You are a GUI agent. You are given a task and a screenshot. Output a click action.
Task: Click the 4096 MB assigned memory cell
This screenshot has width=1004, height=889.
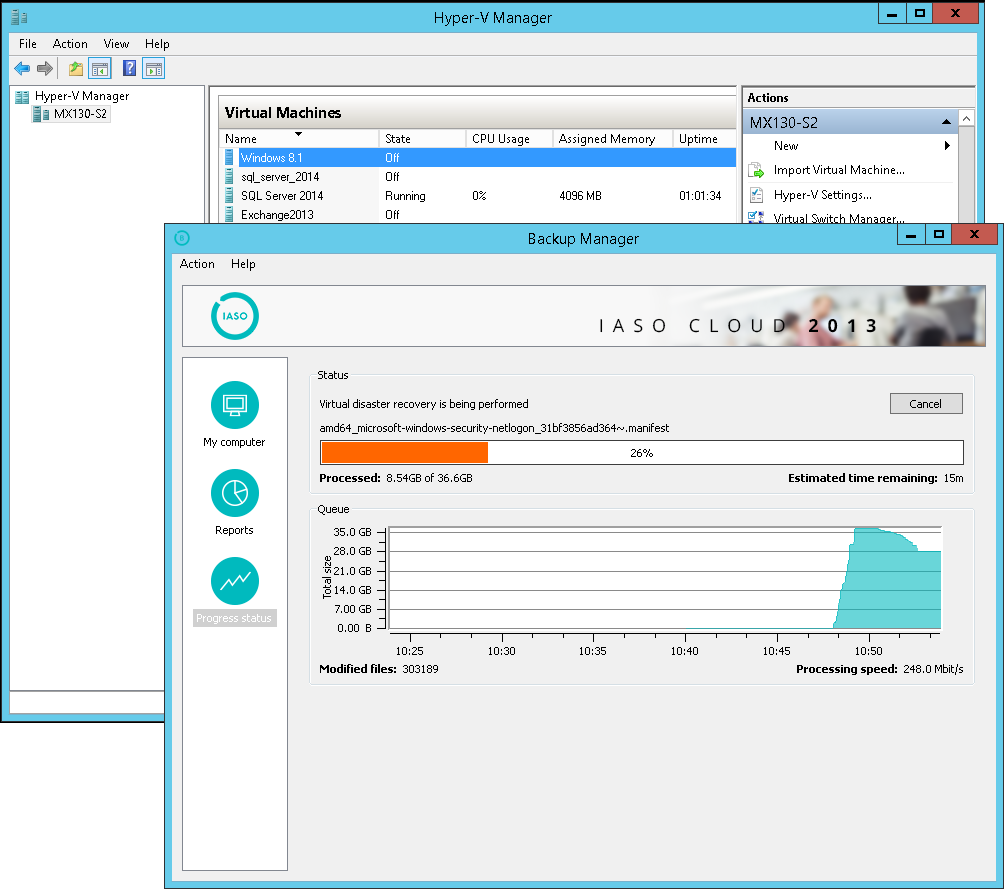(x=580, y=195)
